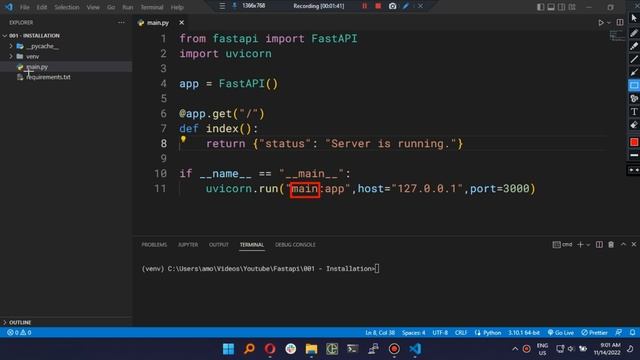This screenshot has height=360, width=640.
Task: Click the lightbulb quick fix icon
Action: pos(183,140)
